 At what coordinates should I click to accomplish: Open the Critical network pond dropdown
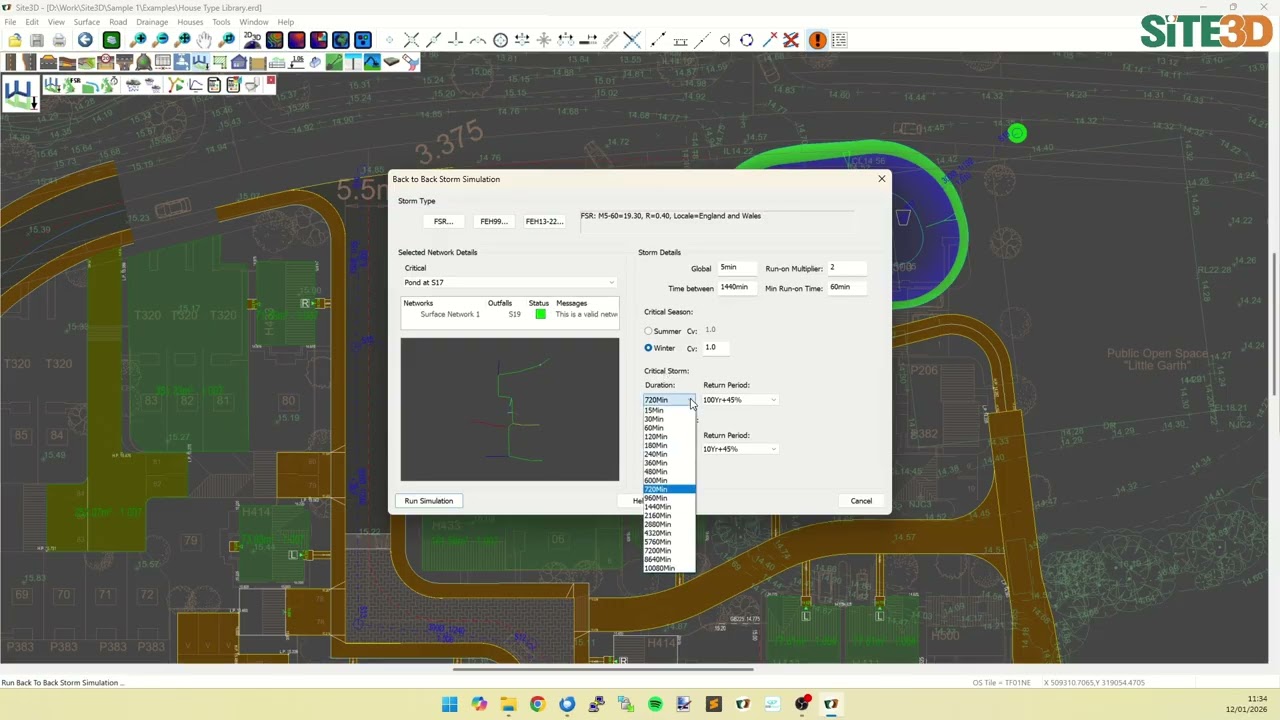[x=509, y=283]
